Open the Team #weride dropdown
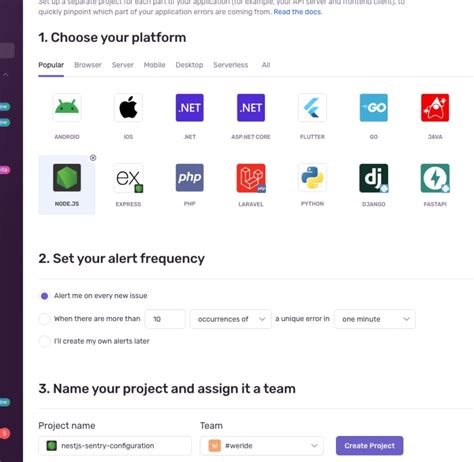 tap(262, 446)
